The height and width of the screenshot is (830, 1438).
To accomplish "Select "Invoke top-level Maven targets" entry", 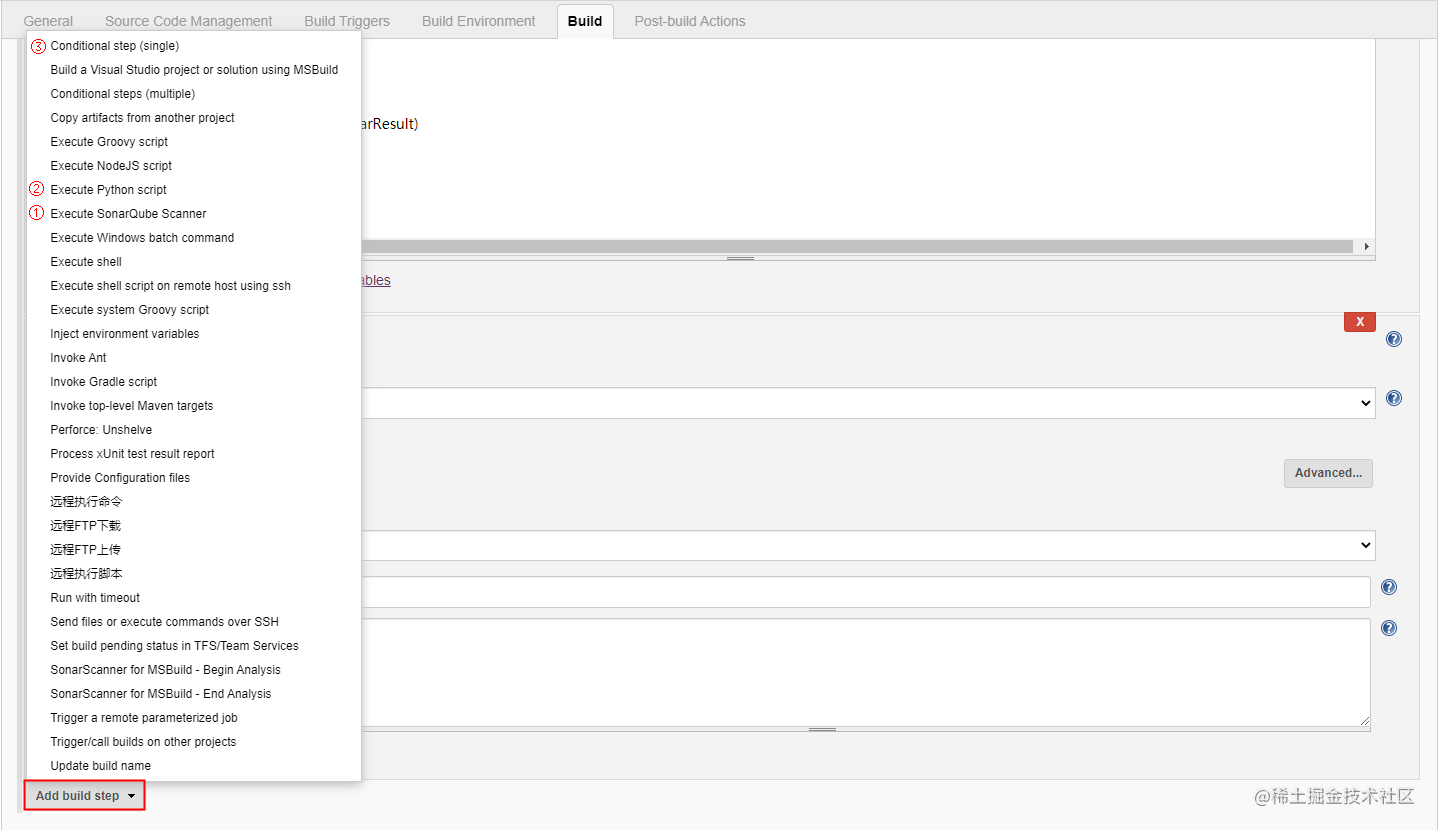I will (x=132, y=405).
